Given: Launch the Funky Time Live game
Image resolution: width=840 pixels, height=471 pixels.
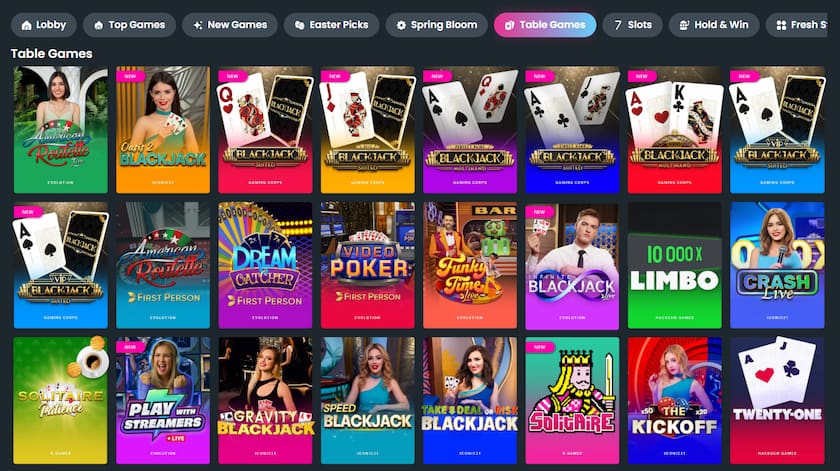Looking at the screenshot, I should click(x=470, y=265).
